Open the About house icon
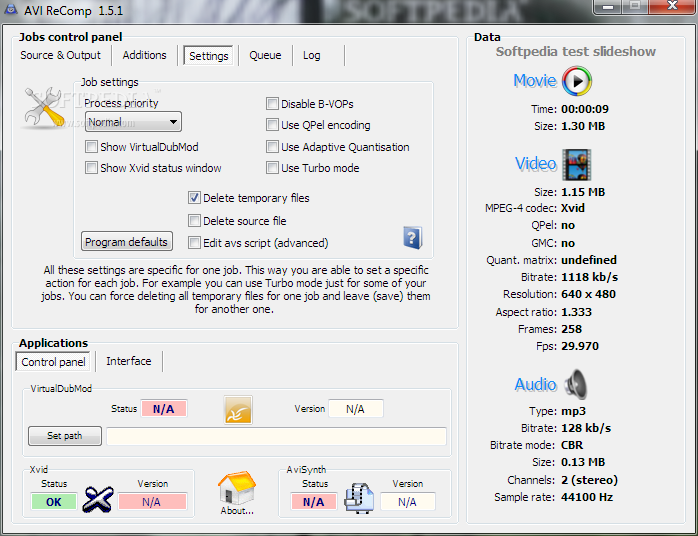 (237, 488)
